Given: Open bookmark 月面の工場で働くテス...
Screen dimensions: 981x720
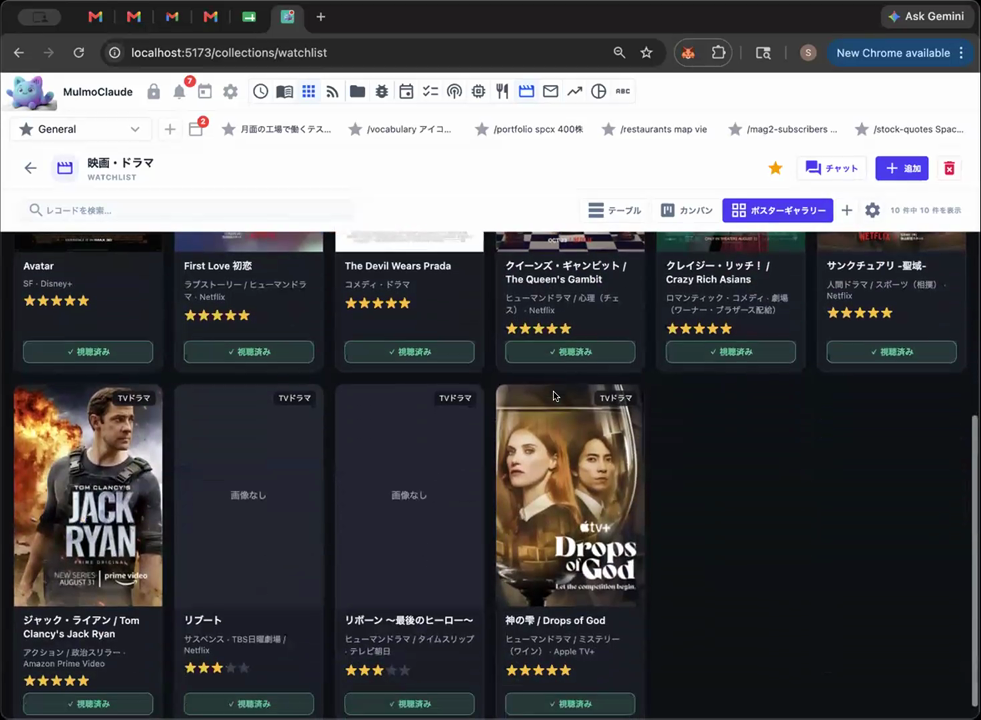Looking at the screenshot, I should tap(277, 129).
